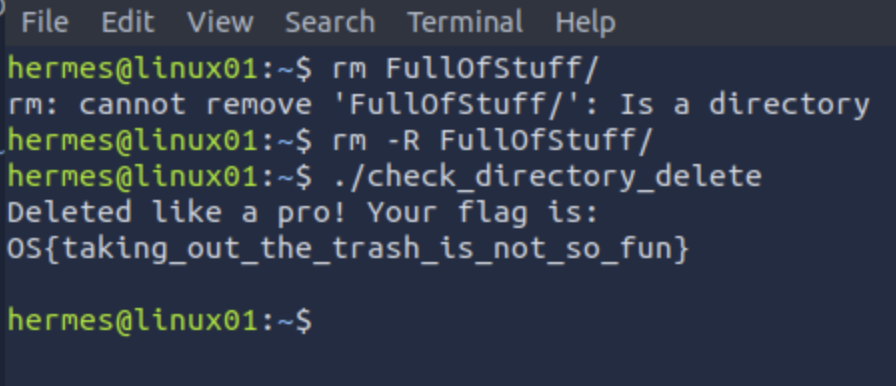Click the ./check_directory_delete command text
Viewport: 896px width, 386px height.
tap(547, 176)
